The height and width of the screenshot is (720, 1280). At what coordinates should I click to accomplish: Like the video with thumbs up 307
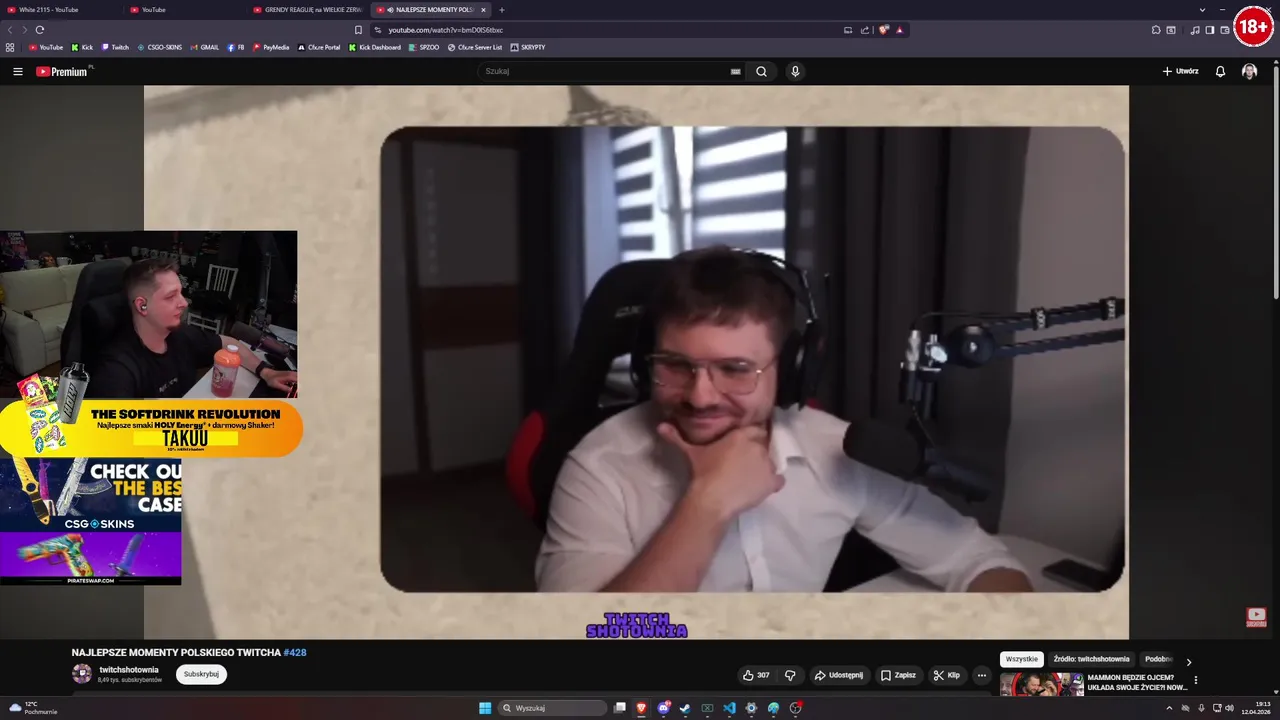tap(756, 675)
